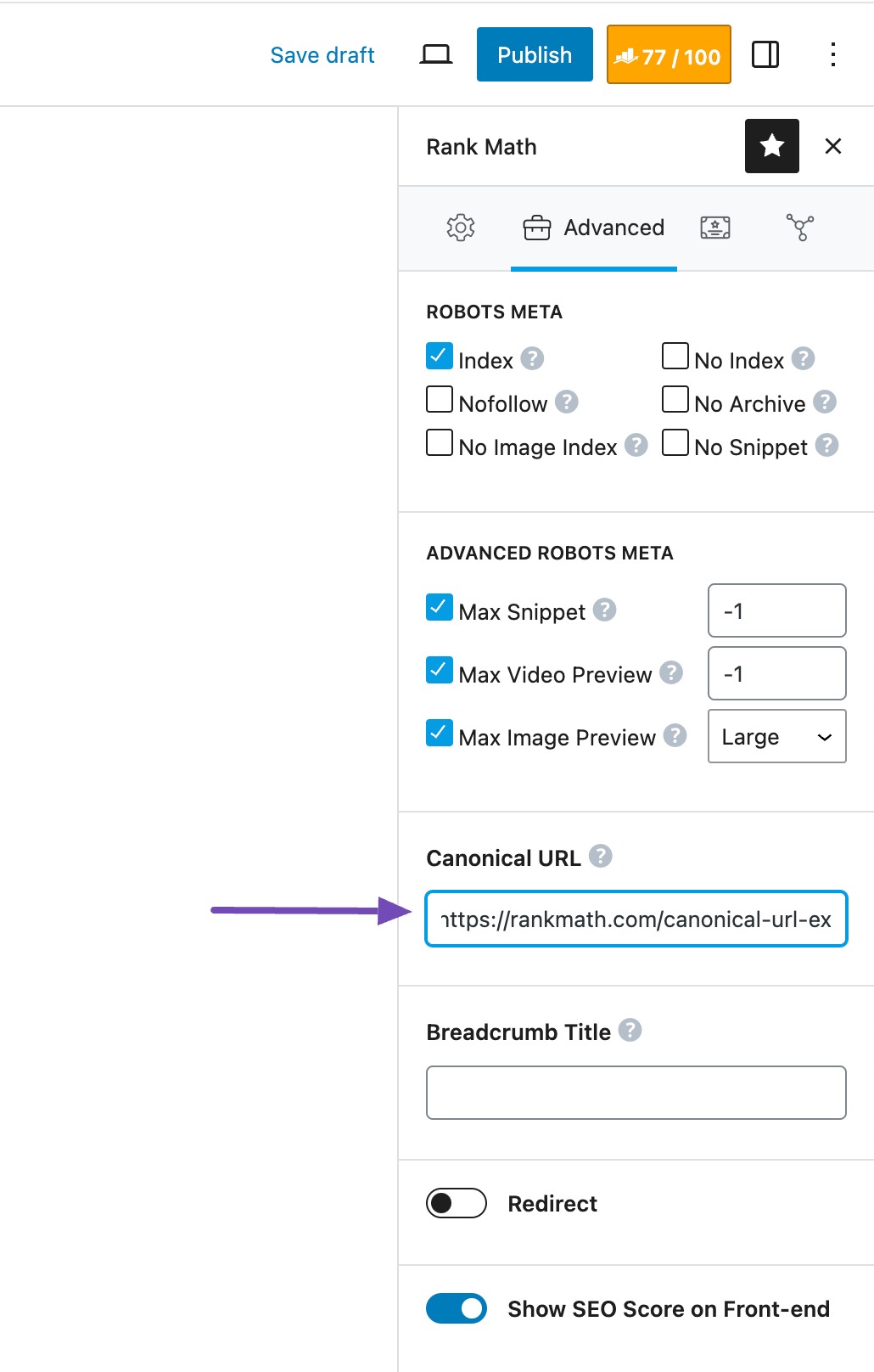Open the Schema tab icon
This screenshot has width=874, height=1372.
(x=714, y=228)
